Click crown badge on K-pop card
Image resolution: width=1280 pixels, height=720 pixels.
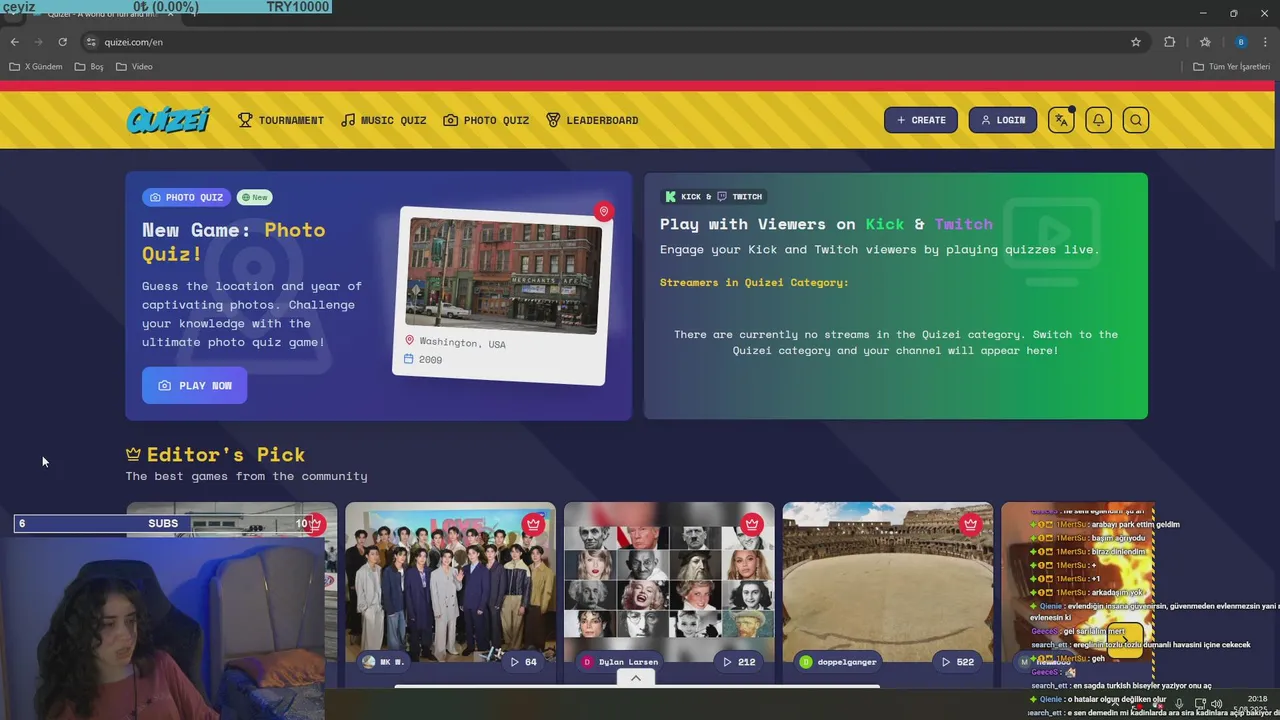(533, 524)
